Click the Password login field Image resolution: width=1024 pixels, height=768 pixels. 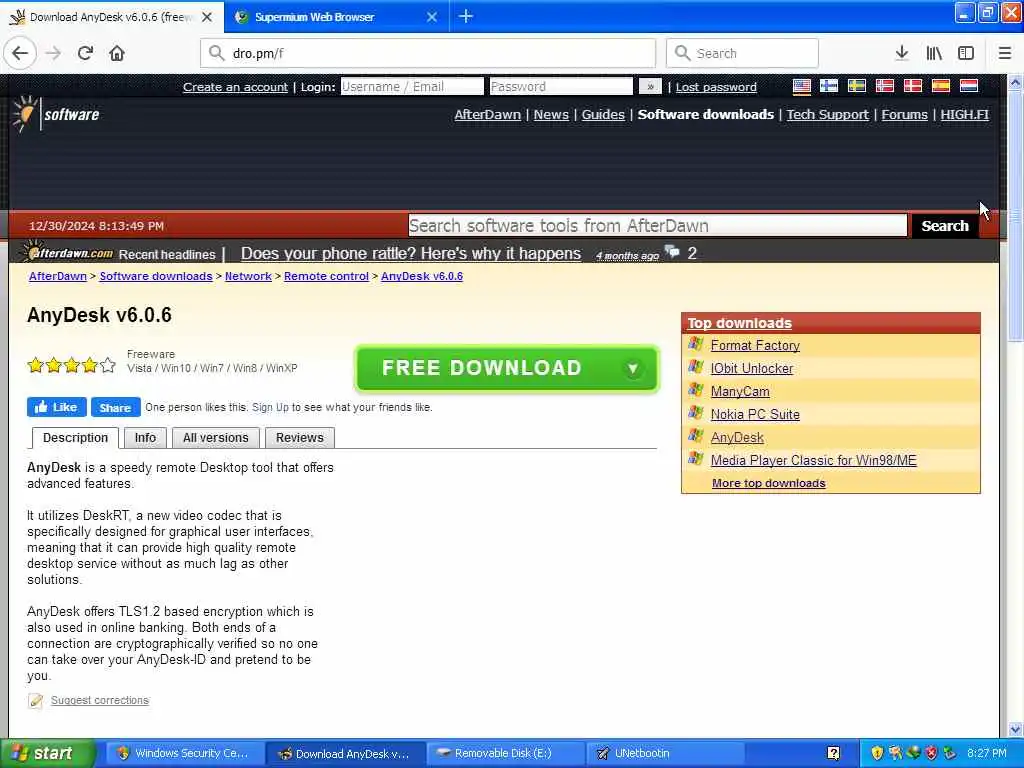(x=561, y=86)
